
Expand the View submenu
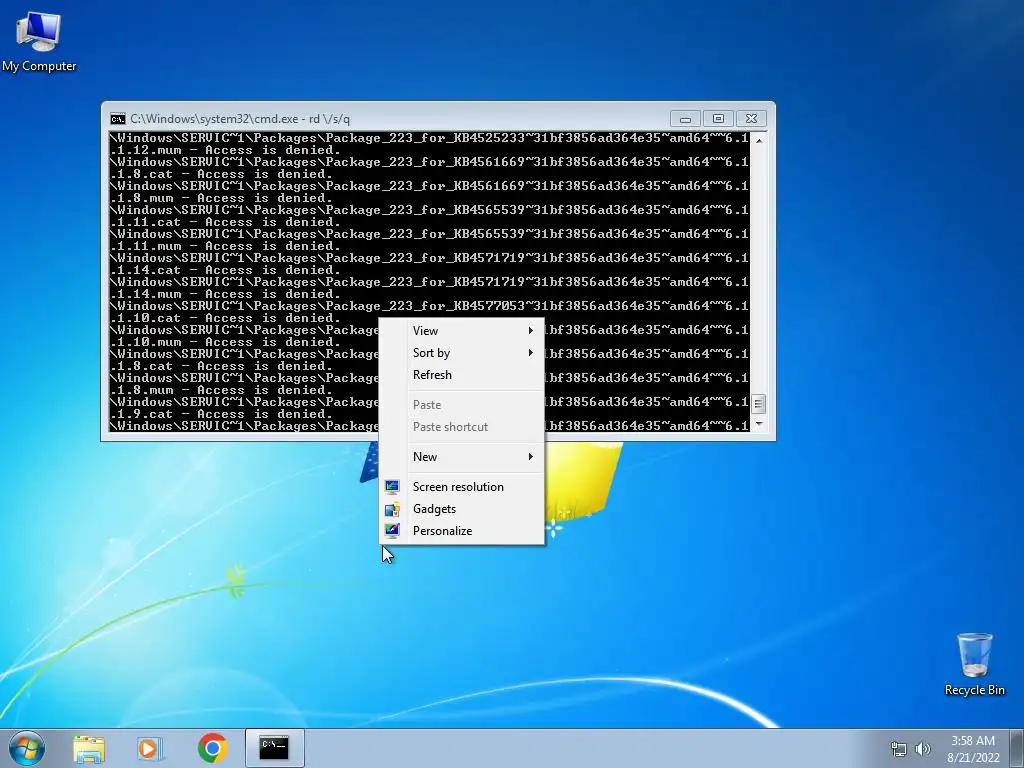[x=462, y=330]
